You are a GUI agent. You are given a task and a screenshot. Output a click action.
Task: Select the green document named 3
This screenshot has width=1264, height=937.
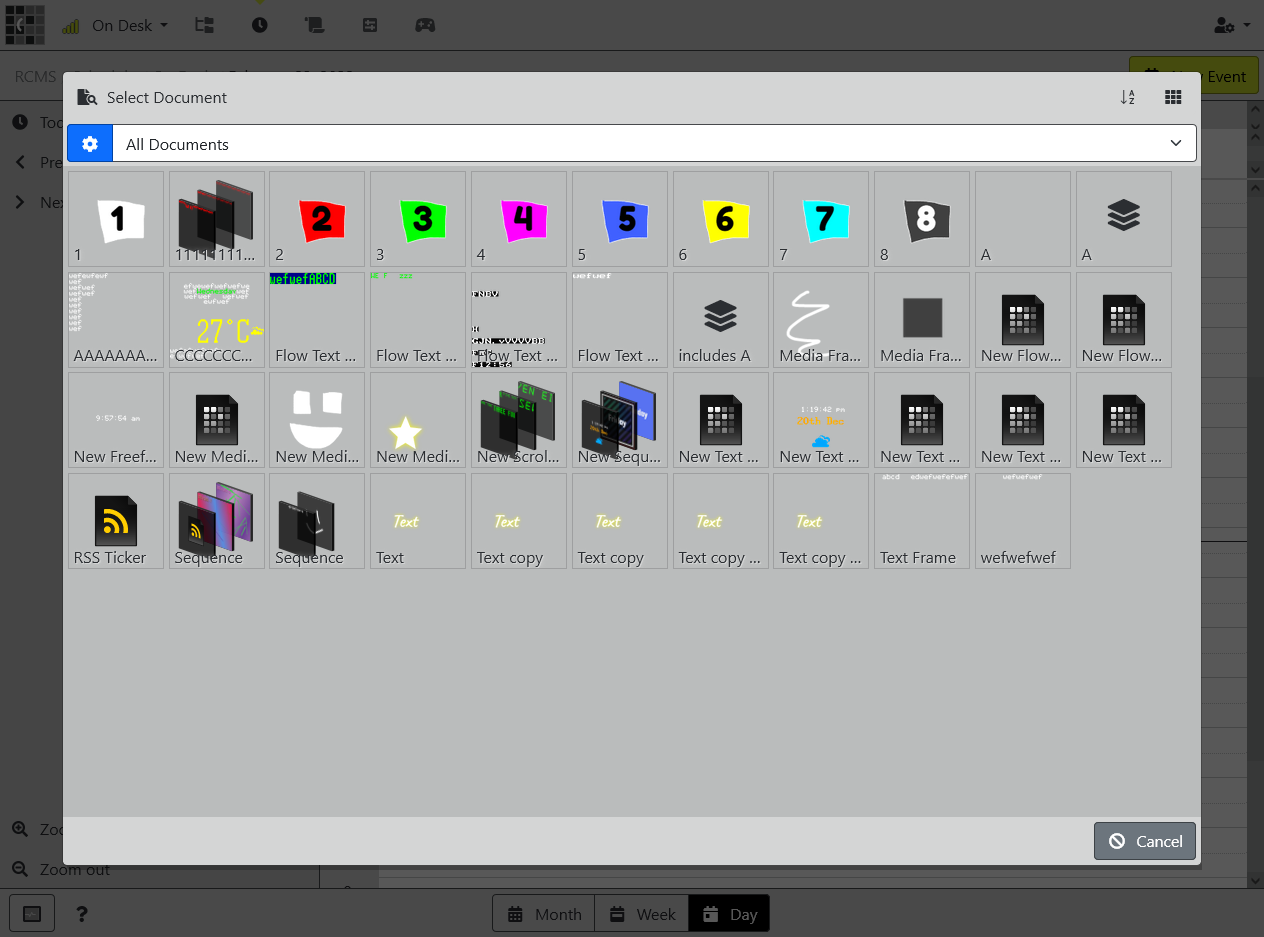pos(418,219)
